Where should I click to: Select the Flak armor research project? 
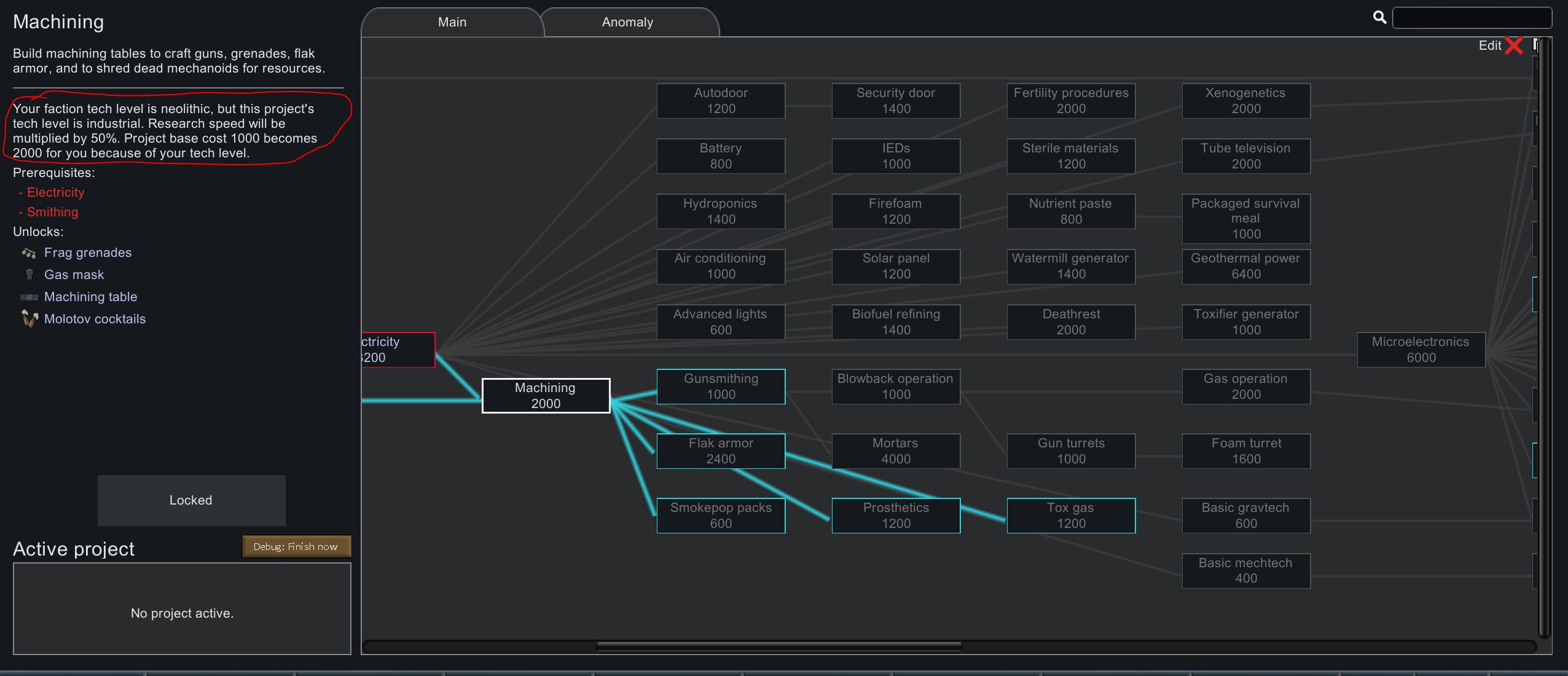click(721, 451)
